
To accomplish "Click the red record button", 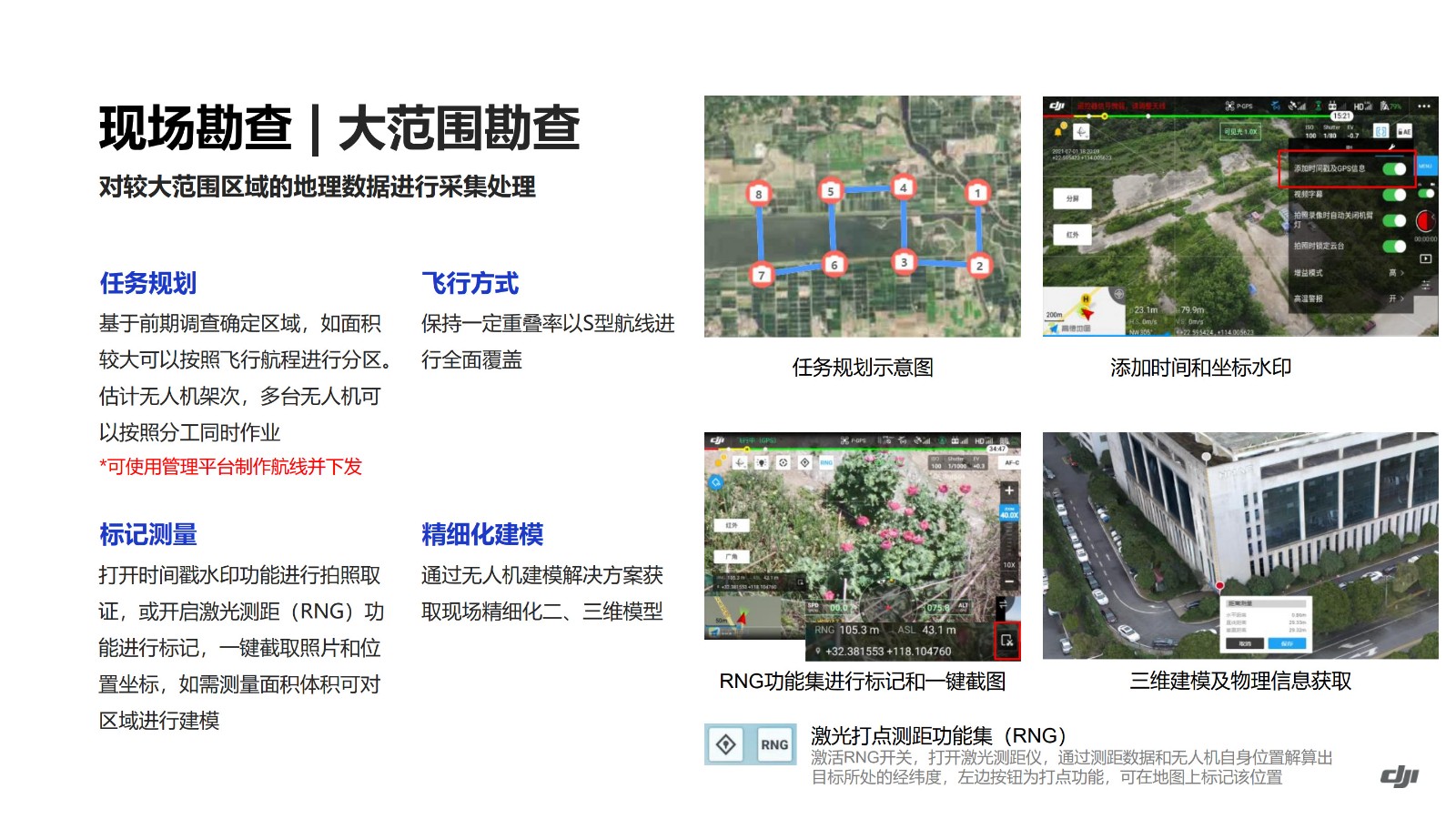I will coord(1424,221).
